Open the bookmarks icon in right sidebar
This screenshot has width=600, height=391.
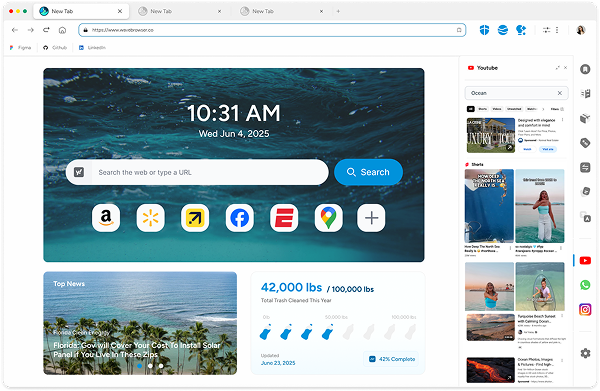click(x=585, y=69)
